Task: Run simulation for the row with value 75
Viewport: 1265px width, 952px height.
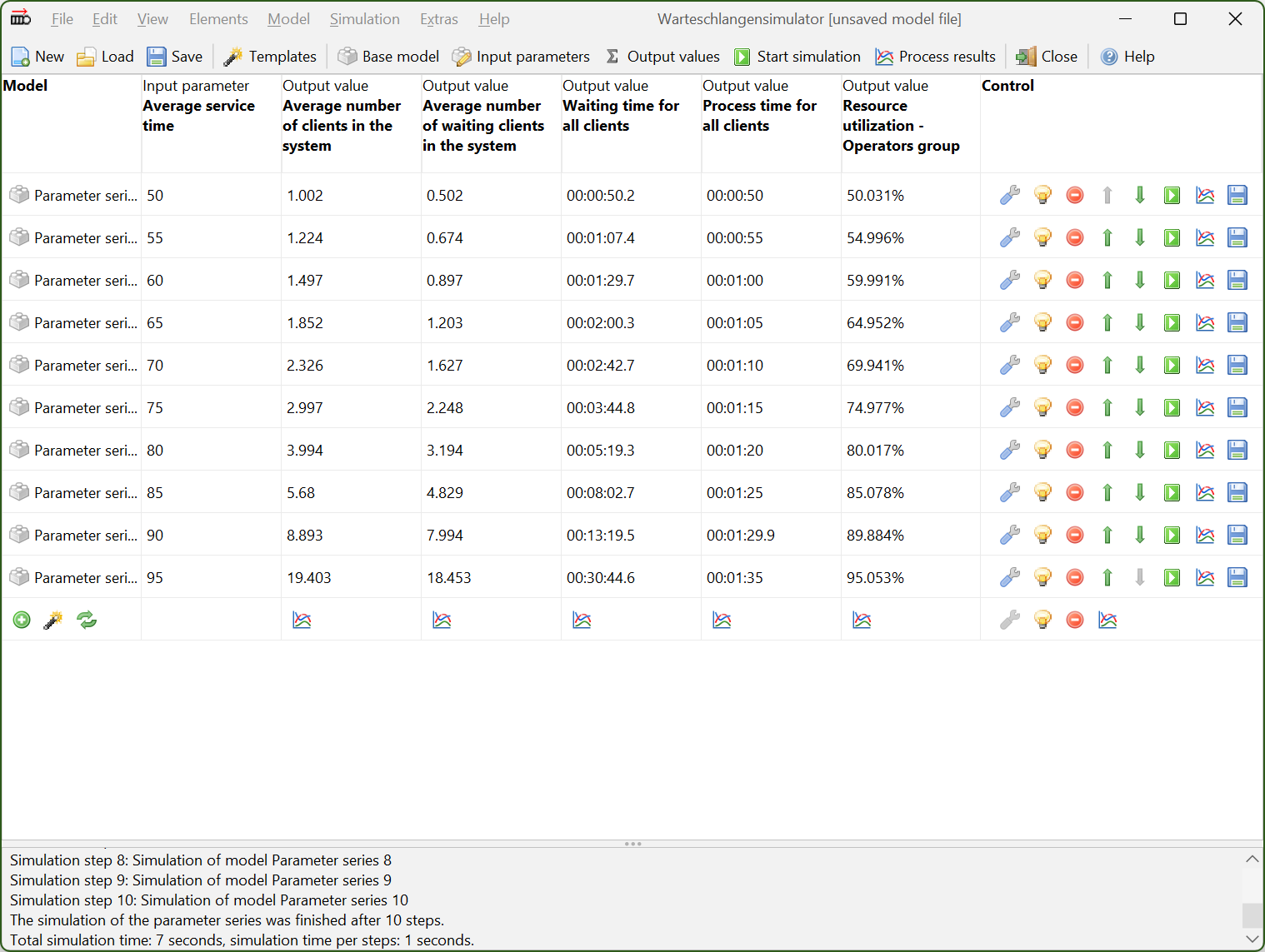Action: tap(1172, 407)
